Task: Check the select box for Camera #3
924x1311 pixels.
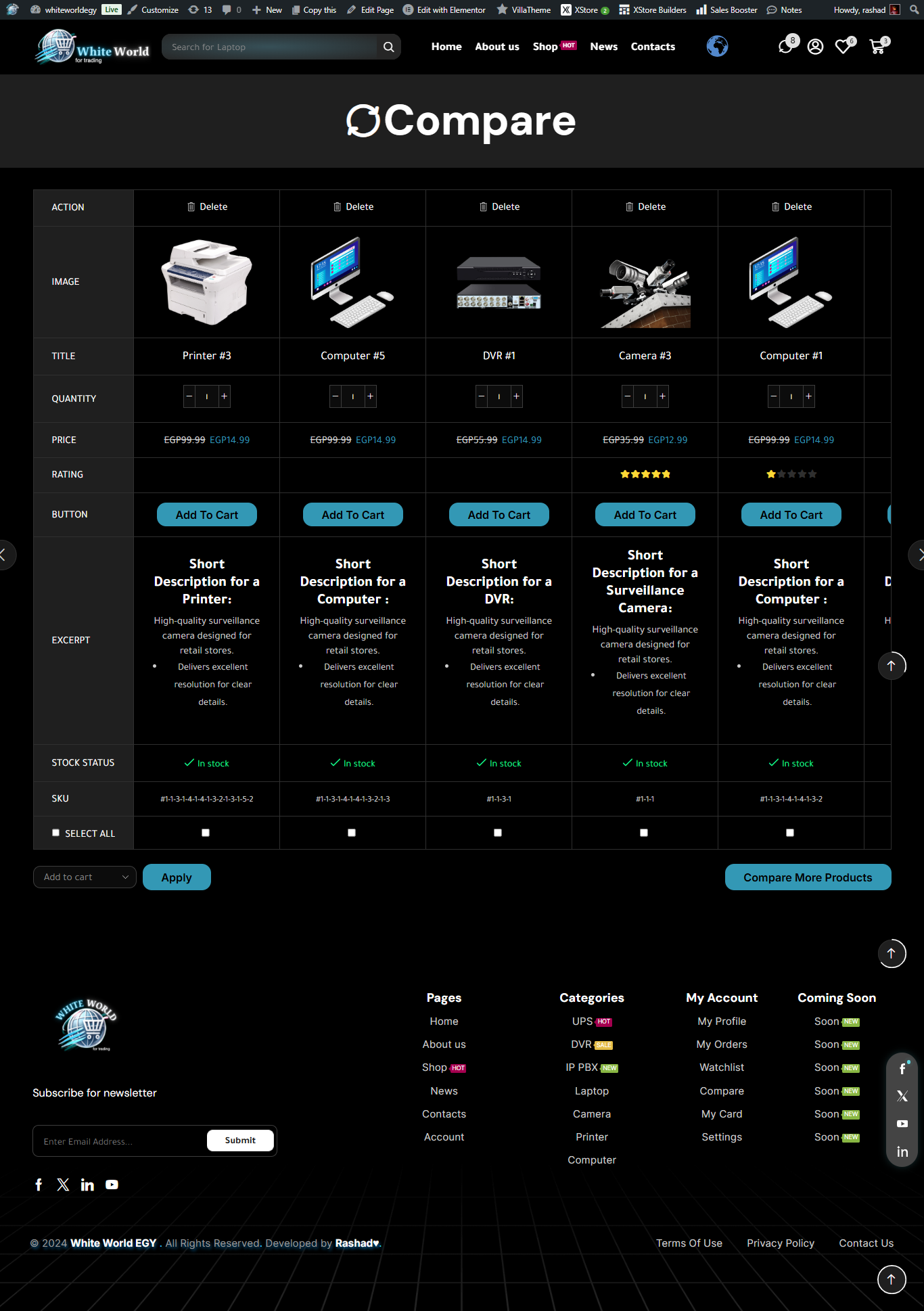Action: [644, 833]
